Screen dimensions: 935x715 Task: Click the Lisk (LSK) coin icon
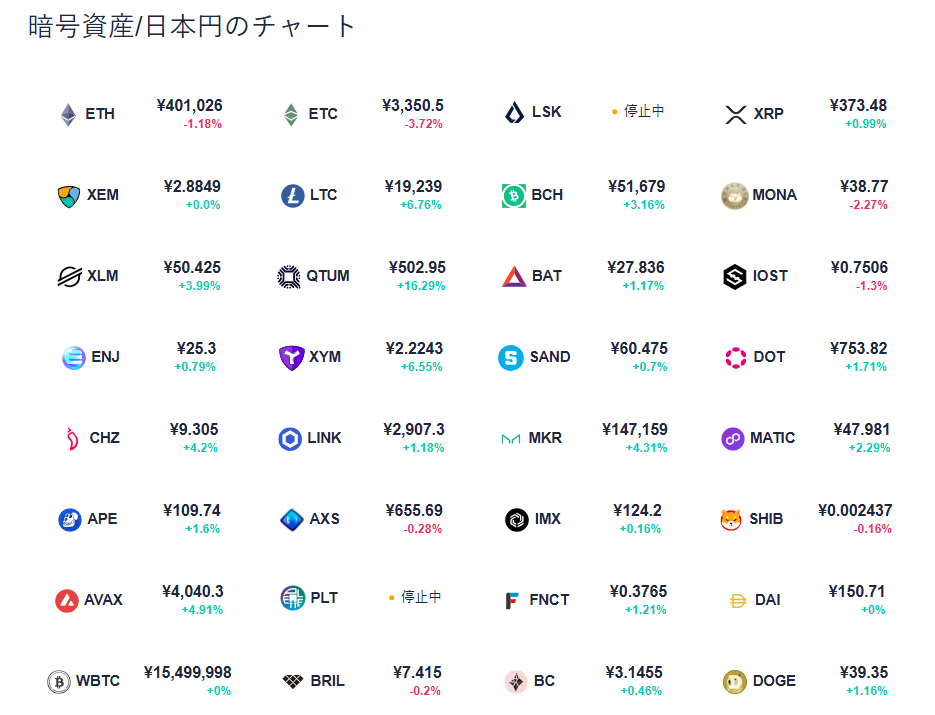coord(514,113)
